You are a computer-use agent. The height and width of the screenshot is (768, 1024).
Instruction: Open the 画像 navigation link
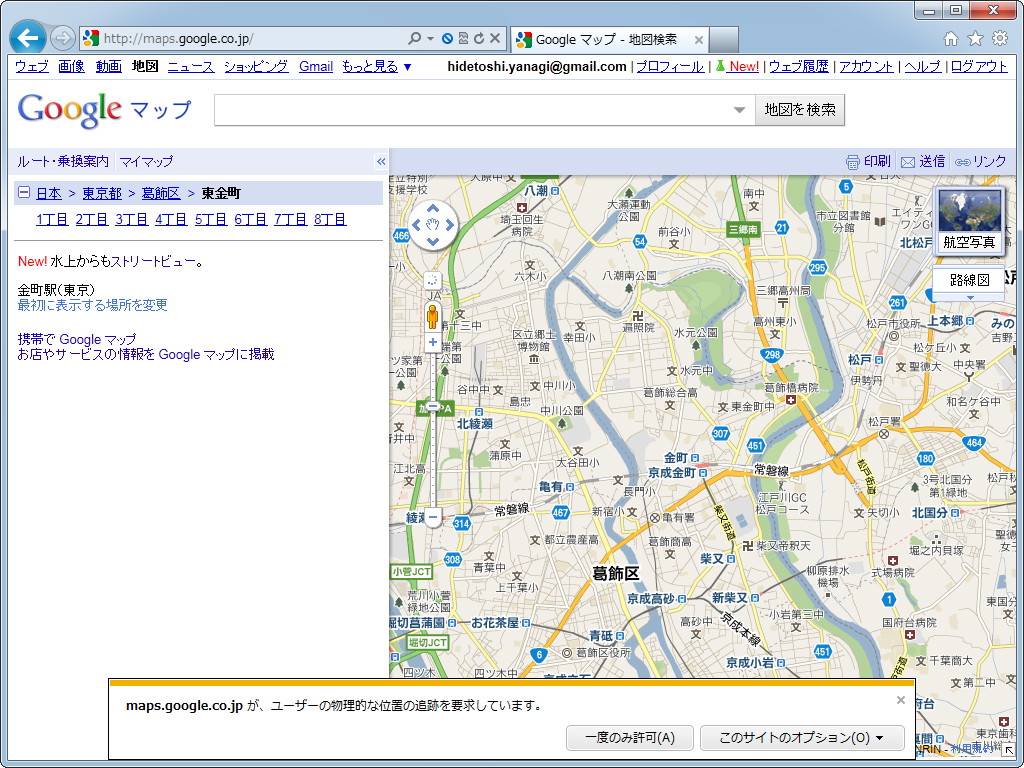(x=71, y=66)
